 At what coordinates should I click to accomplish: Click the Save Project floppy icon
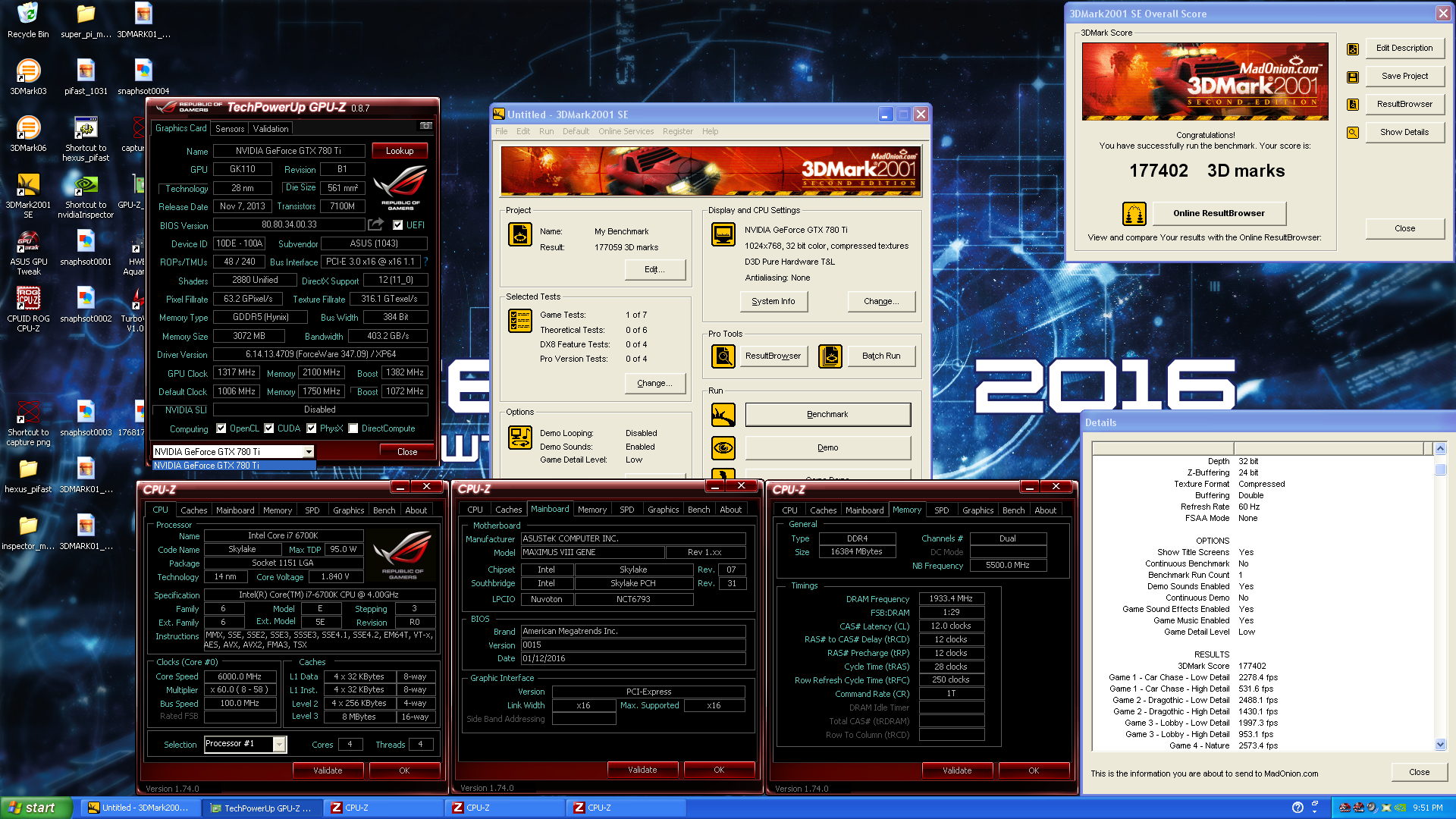pos(1352,77)
